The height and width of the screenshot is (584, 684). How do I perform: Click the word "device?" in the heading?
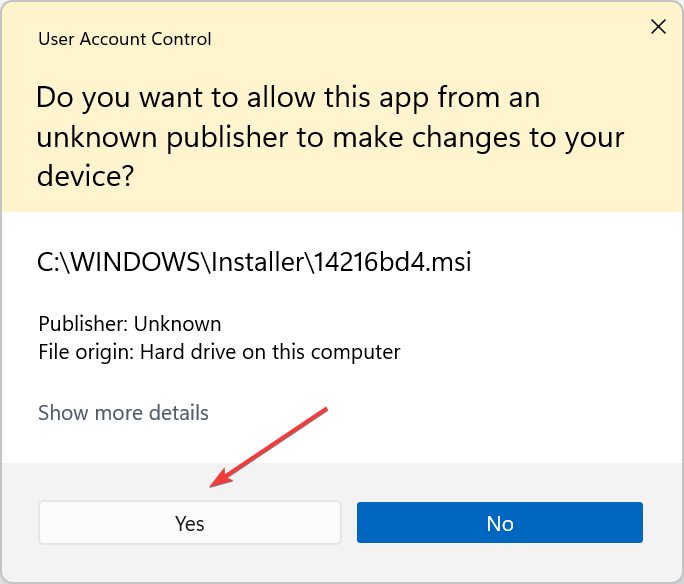pos(86,177)
